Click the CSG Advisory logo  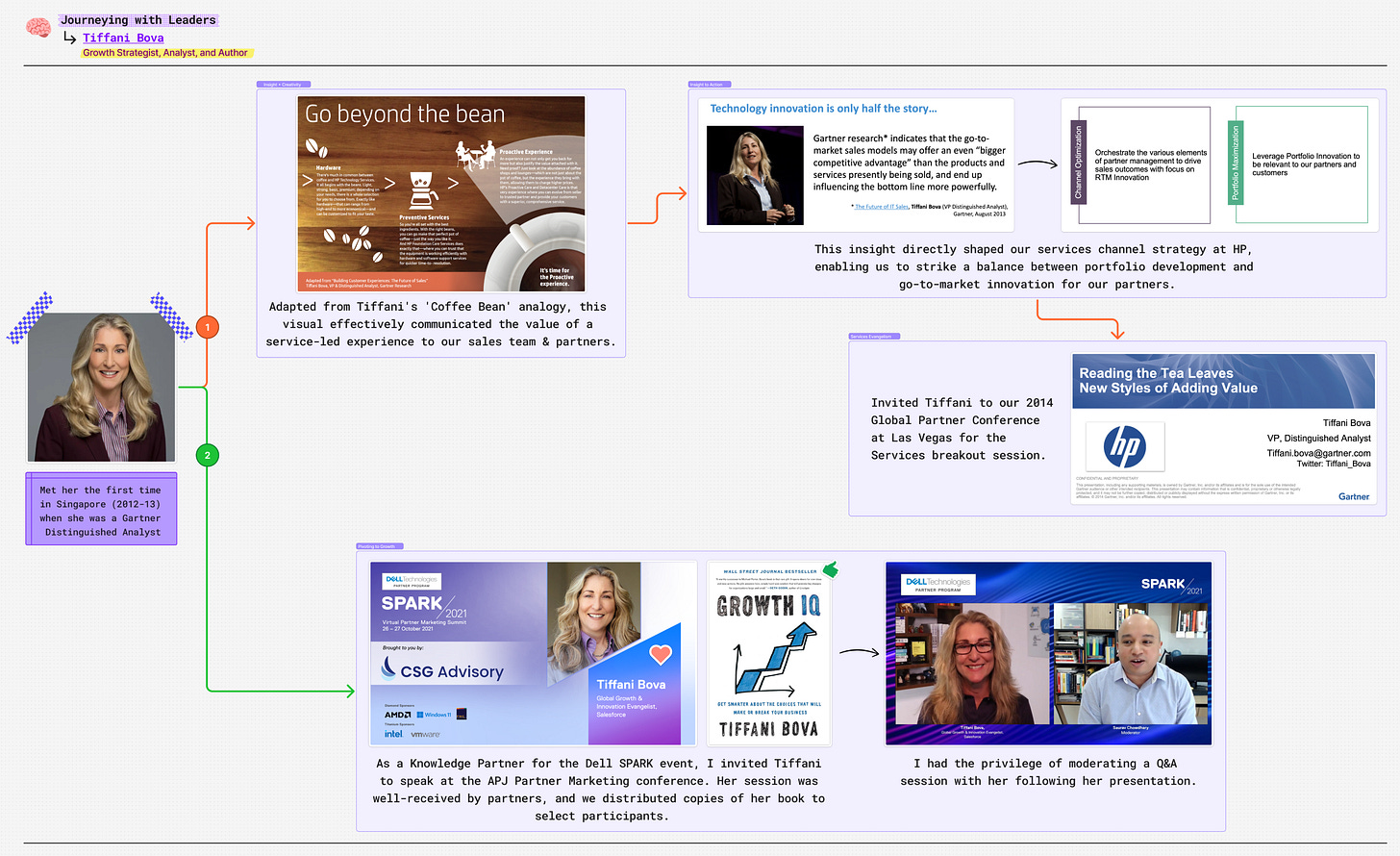(x=442, y=670)
